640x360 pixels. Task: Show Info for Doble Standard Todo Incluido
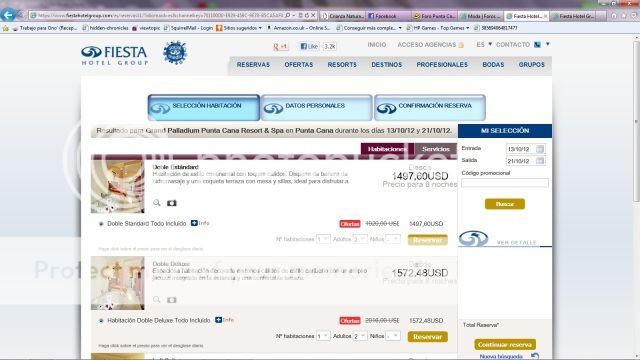coord(200,223)
